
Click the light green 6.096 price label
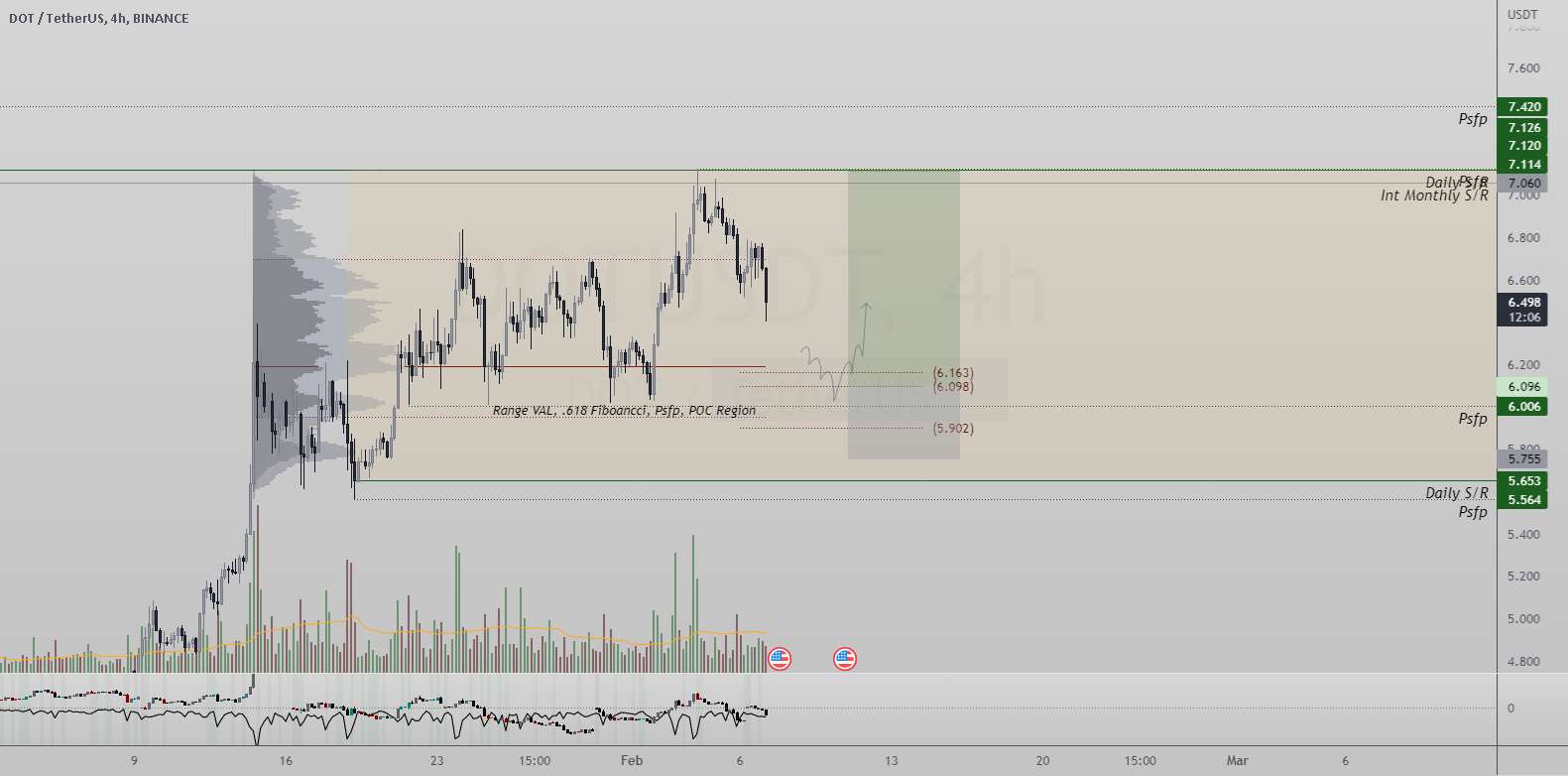coord(1522,386)
